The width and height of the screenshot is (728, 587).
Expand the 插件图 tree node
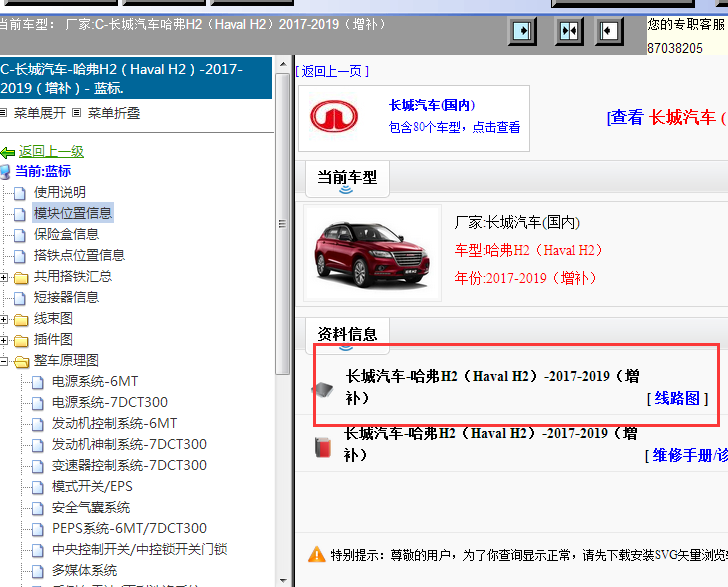(4, 340)
